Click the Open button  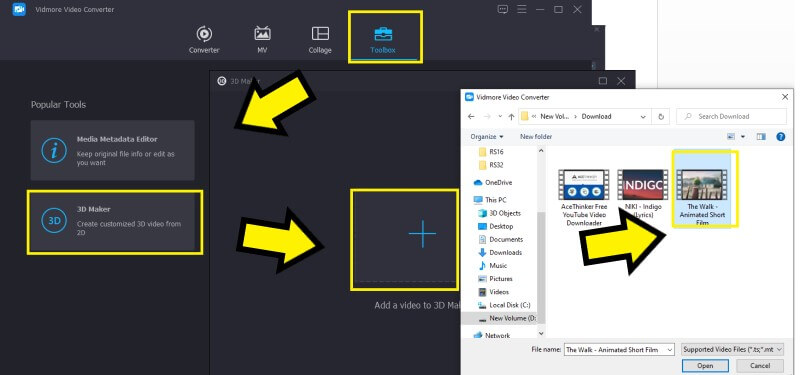705,365
